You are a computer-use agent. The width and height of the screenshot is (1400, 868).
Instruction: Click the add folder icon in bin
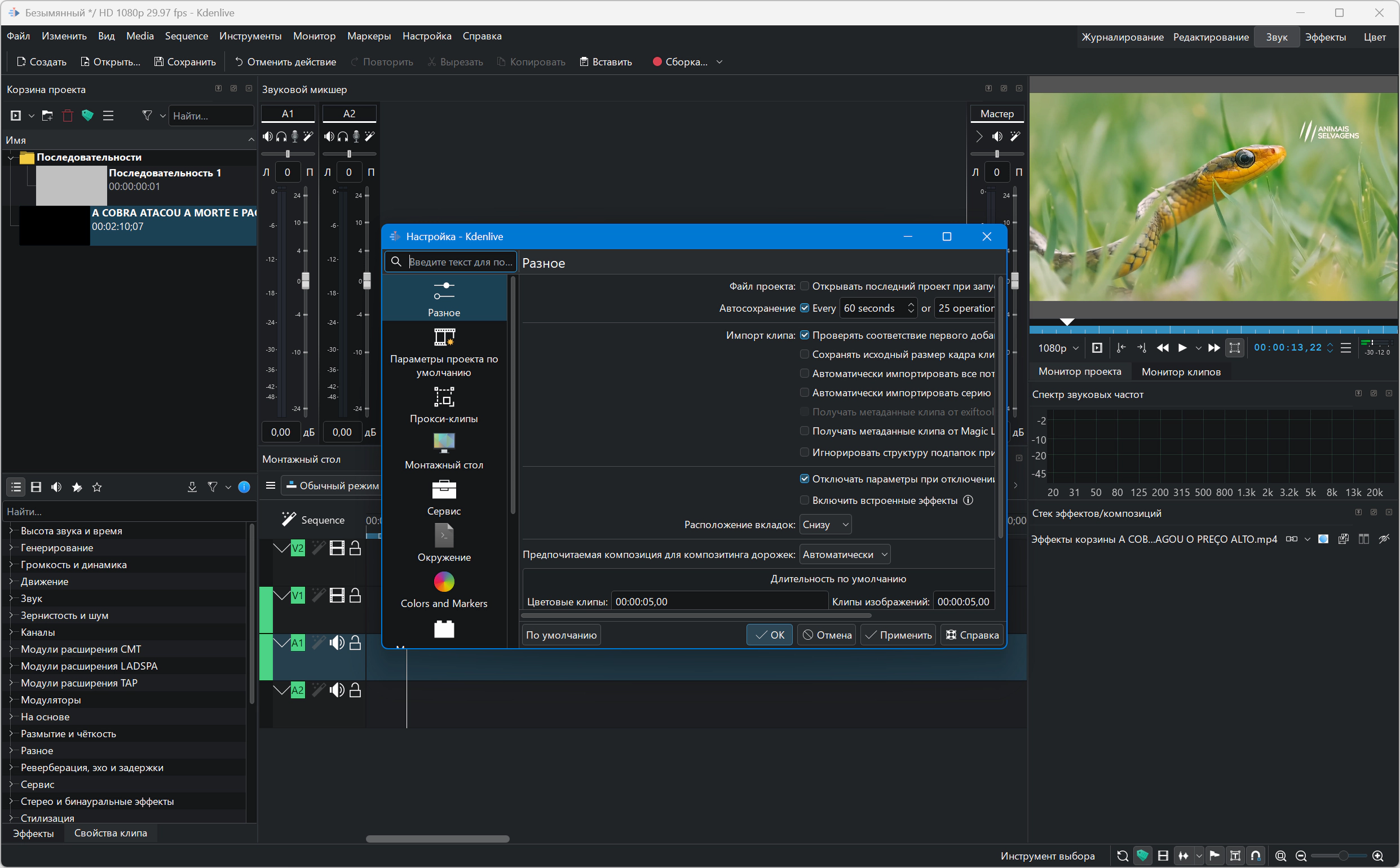[48, 116]
